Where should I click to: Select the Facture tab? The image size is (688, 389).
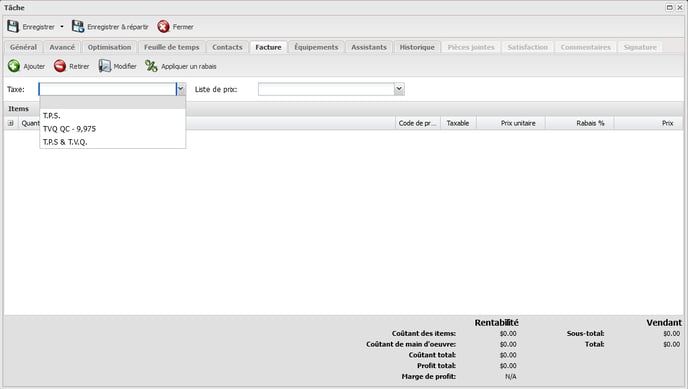(269, 47)
